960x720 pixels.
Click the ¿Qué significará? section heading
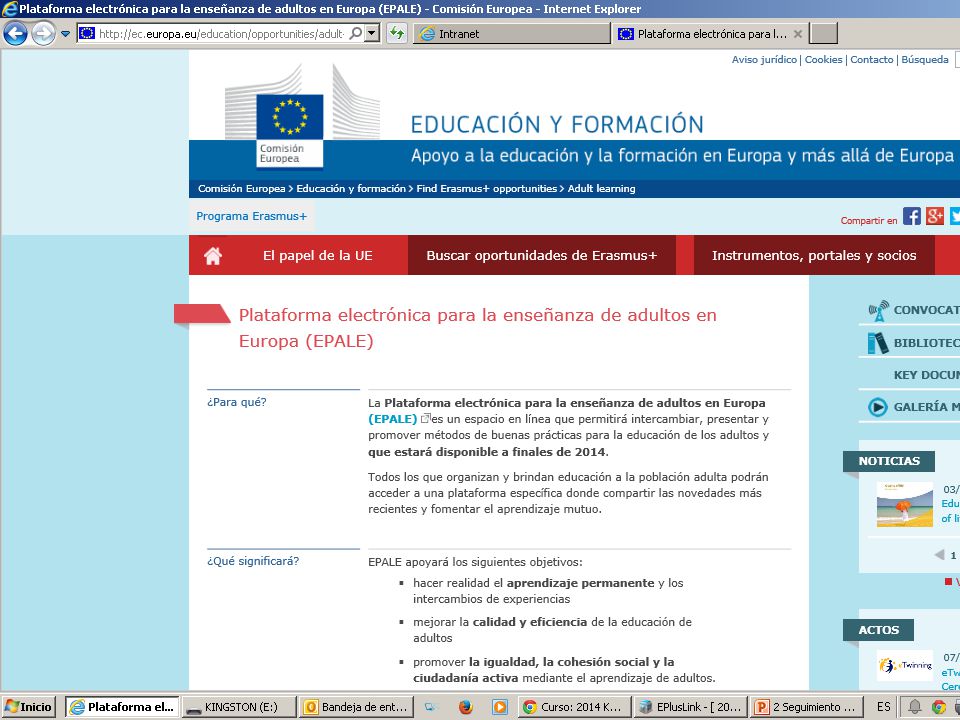point(253,561)
